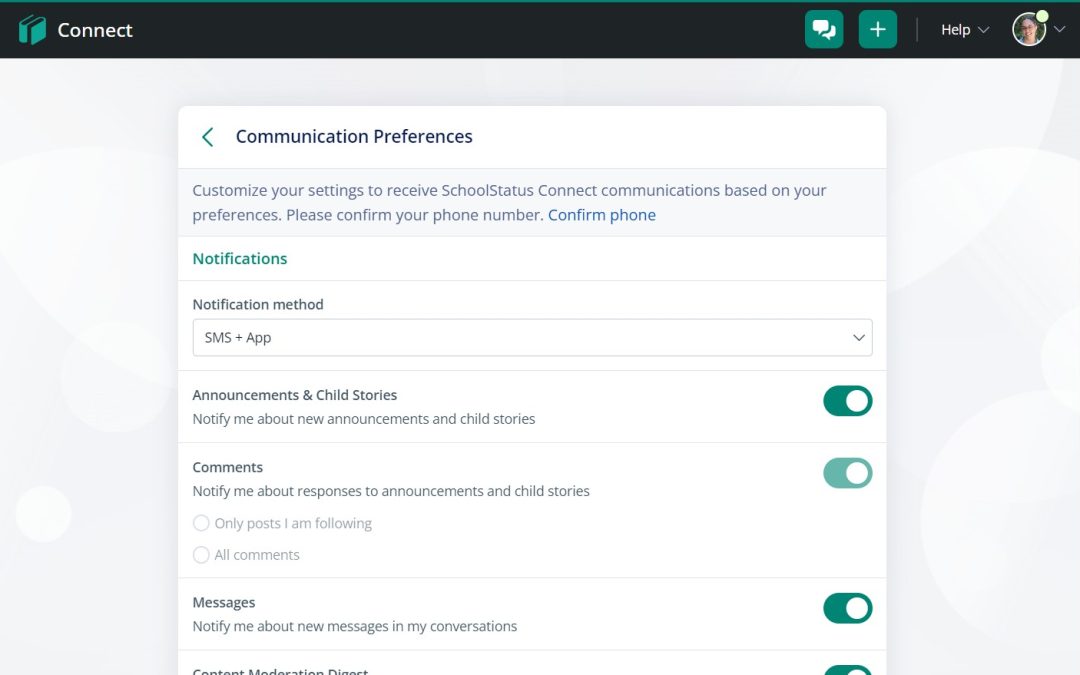Open the SMS + App notification method dropdown
Image resolution: width=1080 pixels, height=675 pixels.
[x=531, y=338]
